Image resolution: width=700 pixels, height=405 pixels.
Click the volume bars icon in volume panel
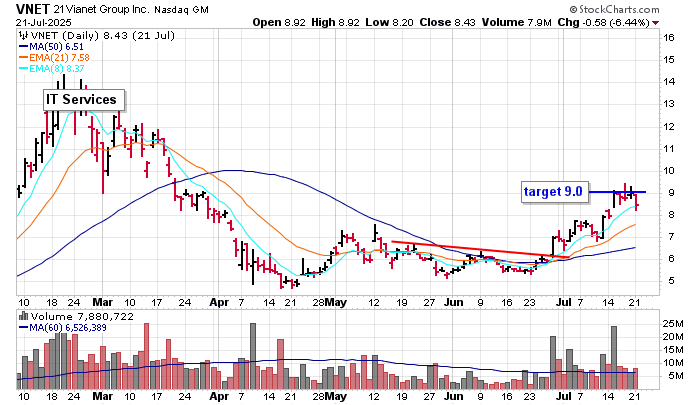pyautogui.click(x=23, y=317)
